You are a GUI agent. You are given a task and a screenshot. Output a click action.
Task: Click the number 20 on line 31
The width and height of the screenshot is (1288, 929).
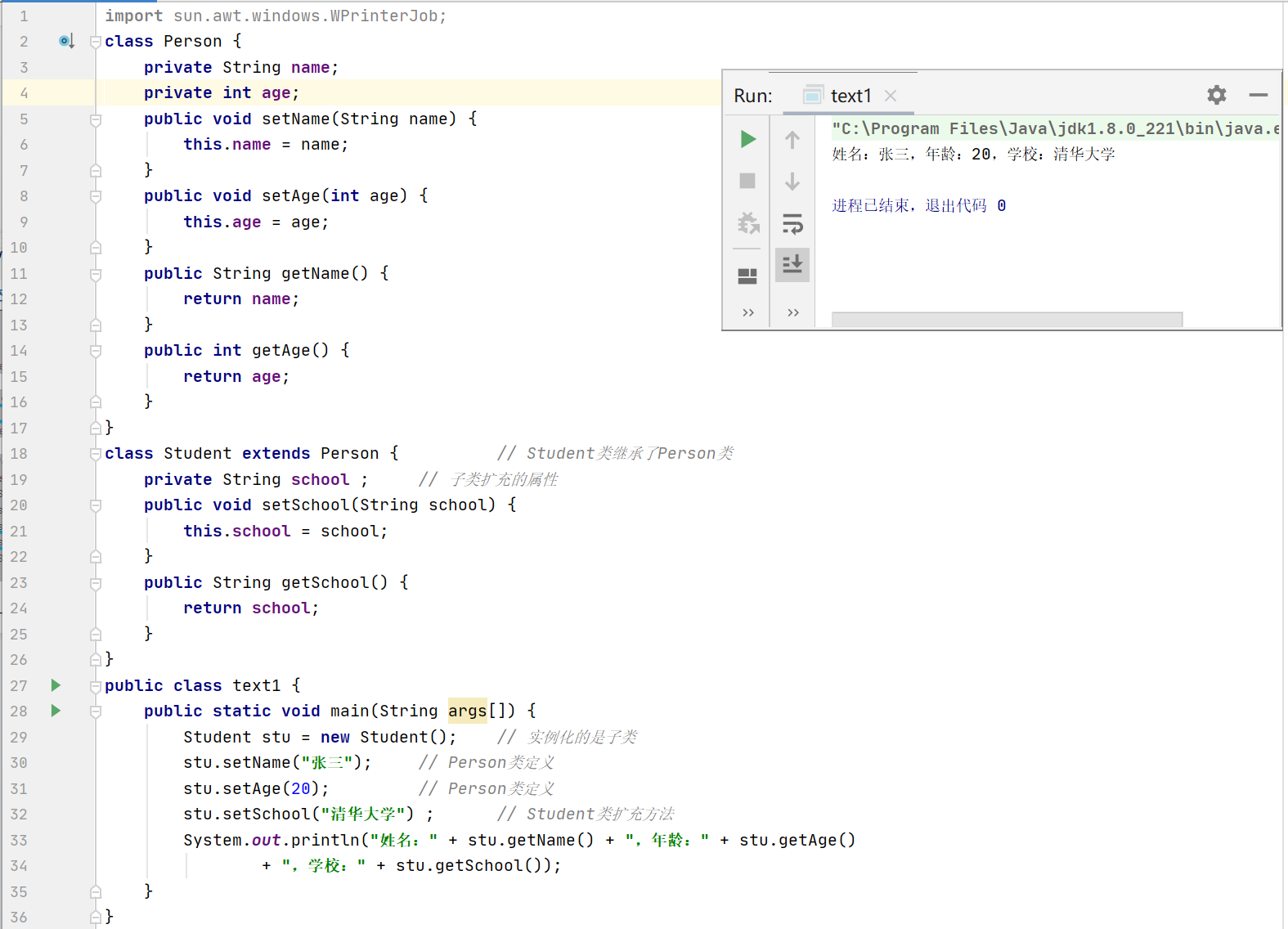301,788
